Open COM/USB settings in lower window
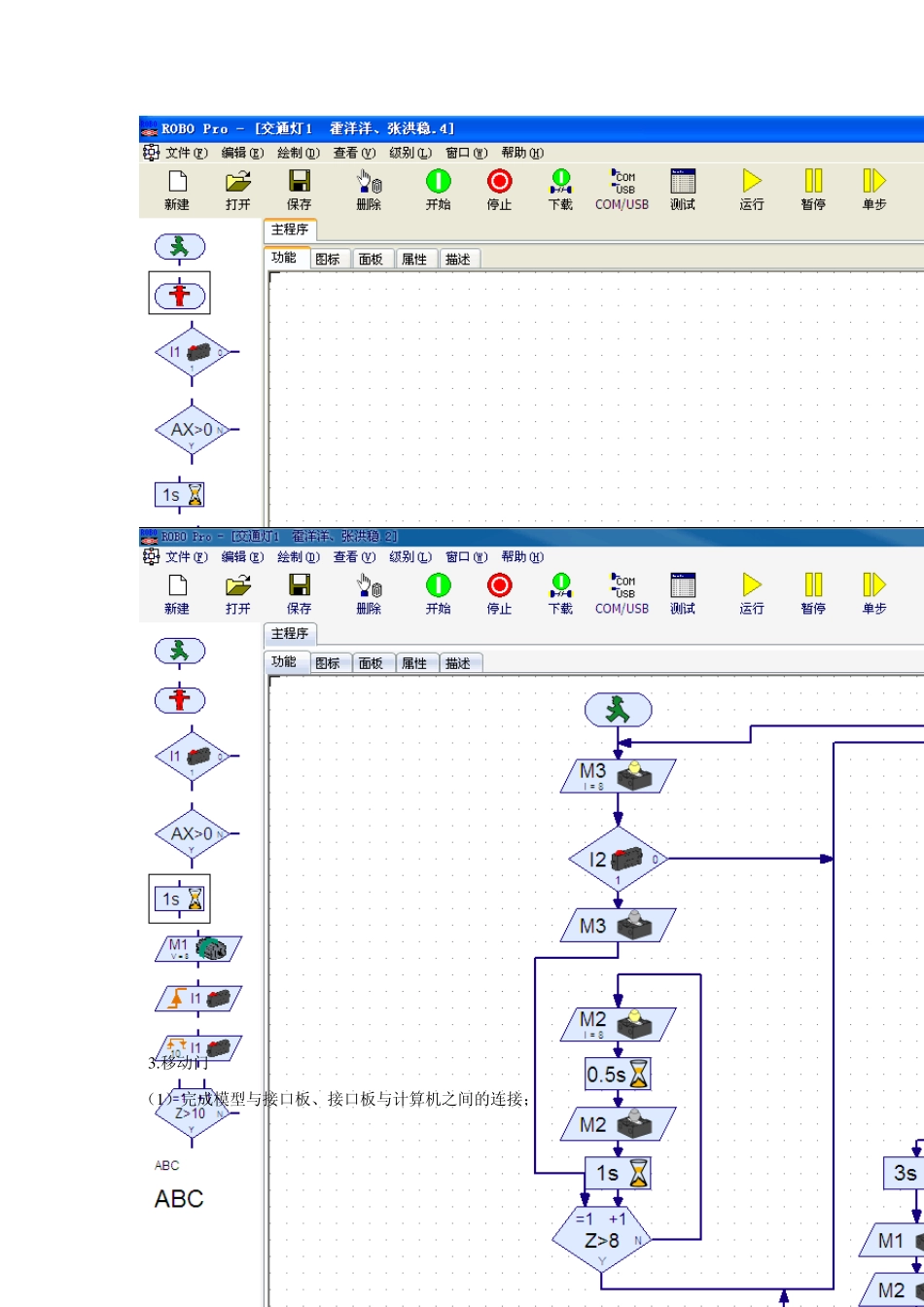This screenshot has width=924, height=1307. click(x=622, y=593)
